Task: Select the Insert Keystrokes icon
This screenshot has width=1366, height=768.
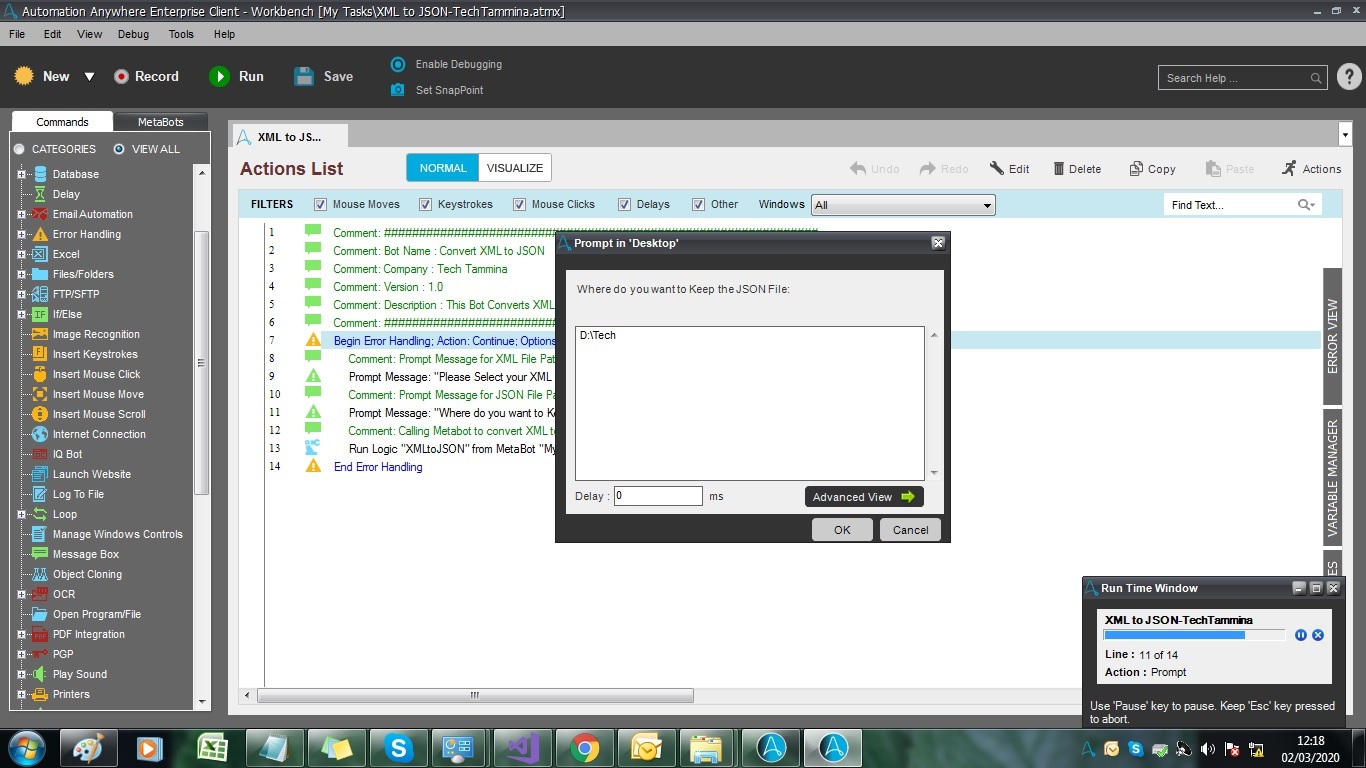Action: point(40,354)
